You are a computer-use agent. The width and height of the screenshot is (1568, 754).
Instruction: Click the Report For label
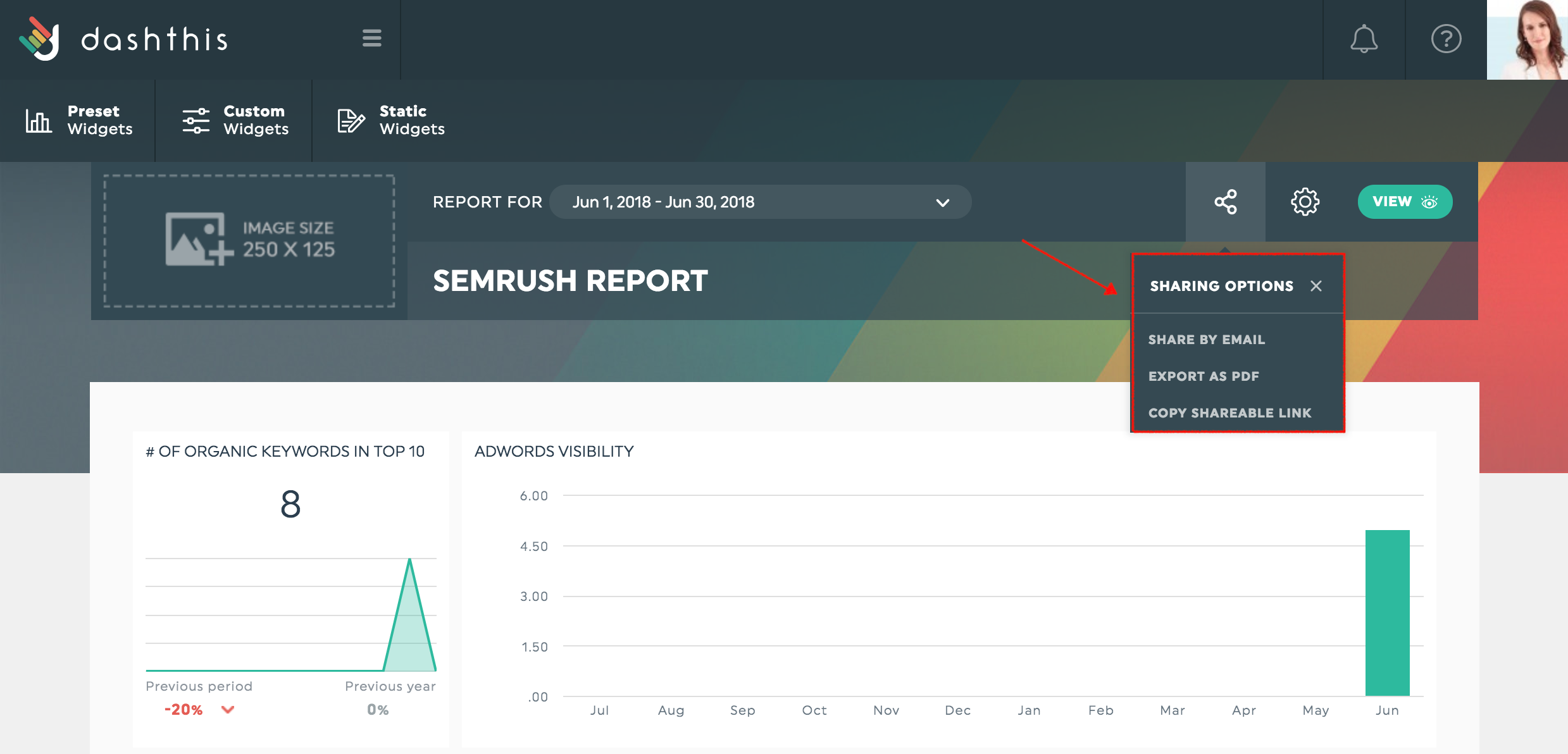[487, 202]
